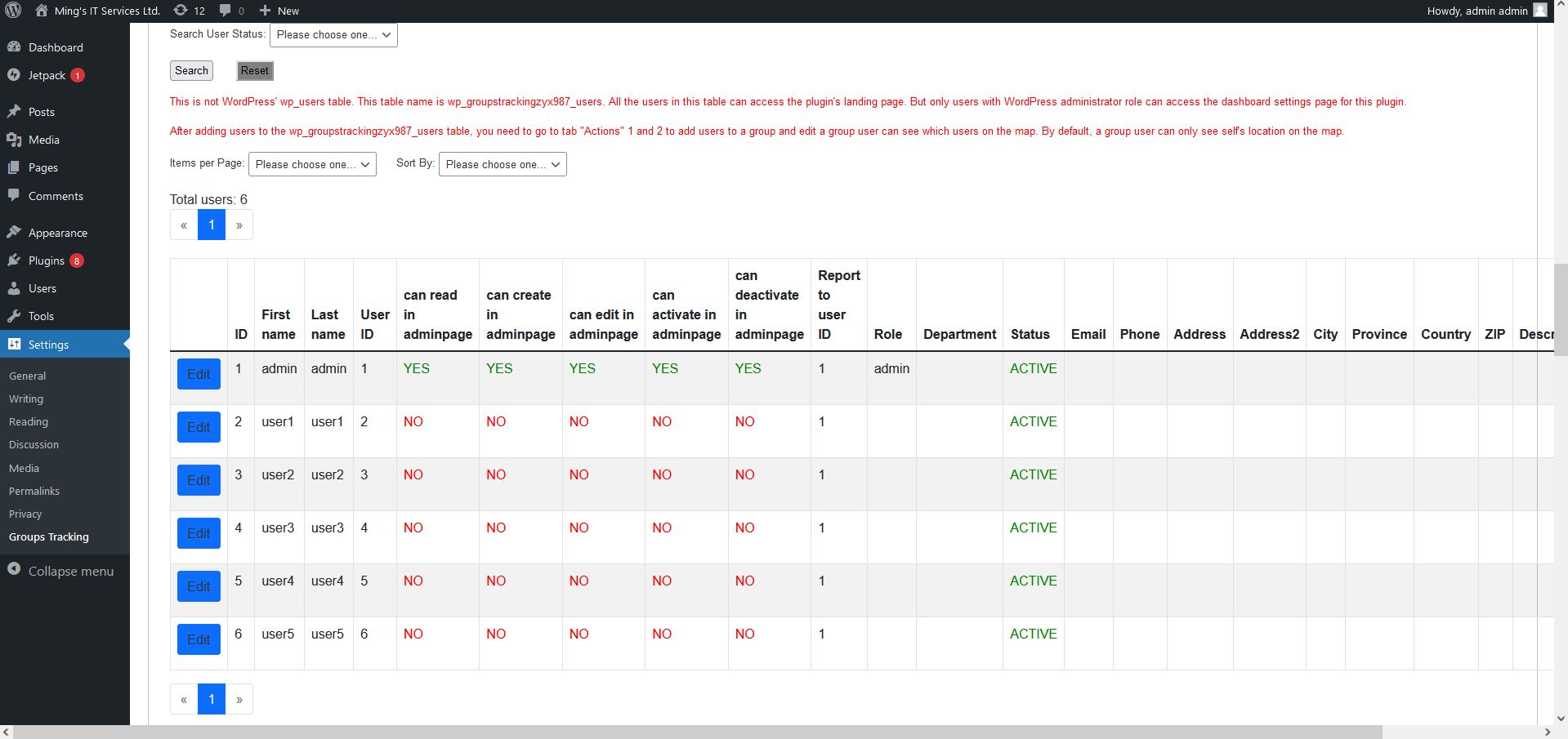
Task: Open Jetpack from the sidebar icon
Action: pos(14,75)
